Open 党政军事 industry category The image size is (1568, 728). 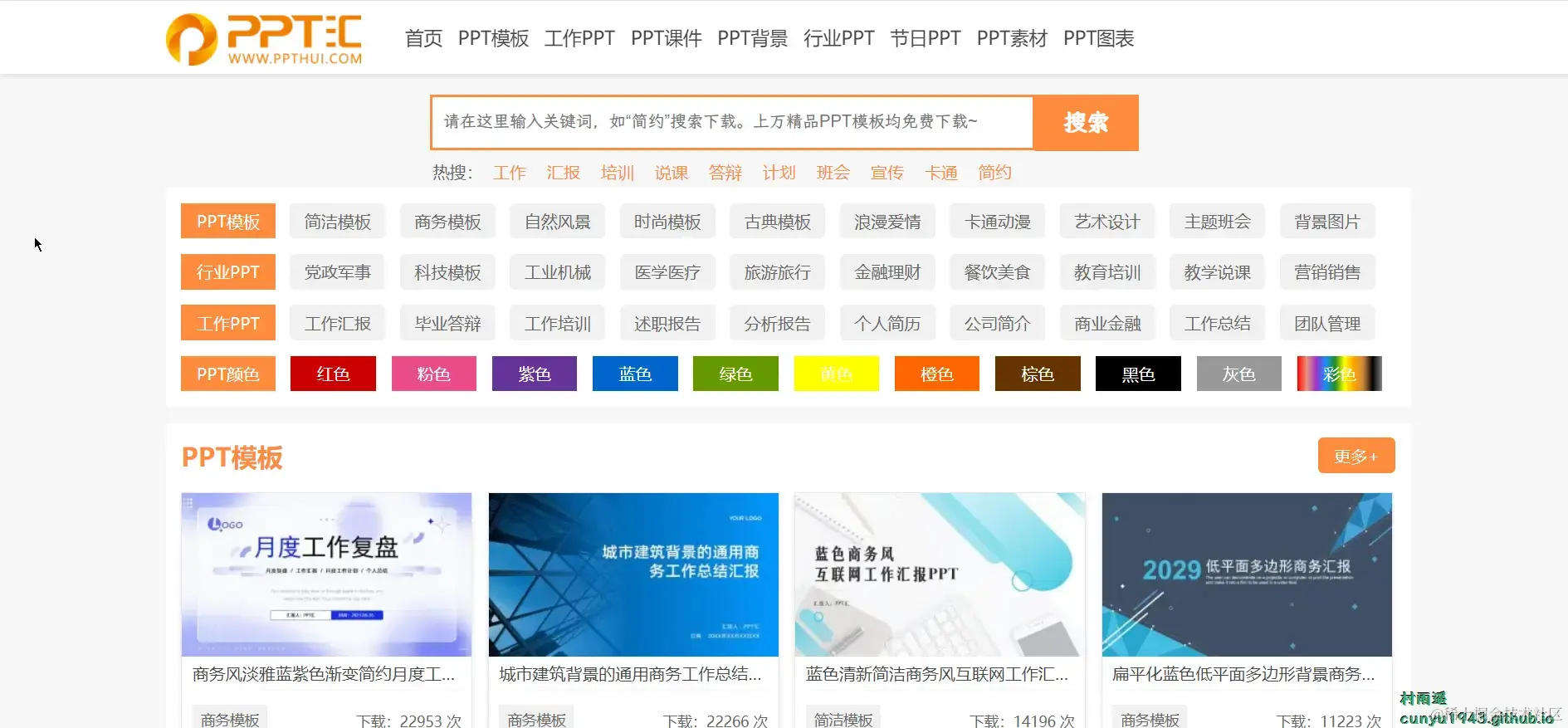[x=337, y=272]
